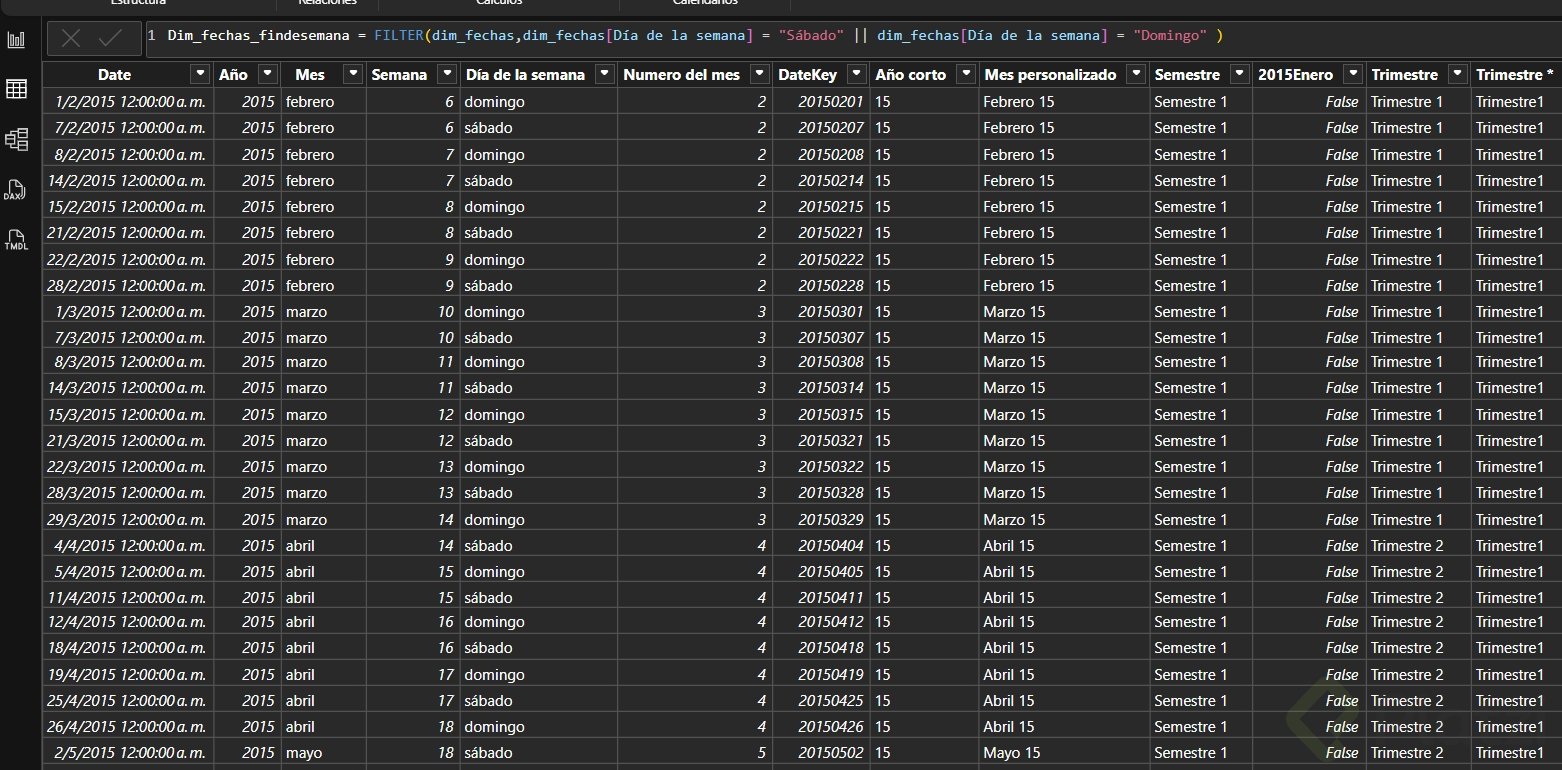Select the DateKey cell 20150222
1562x770 pixels.
click(x=821, y=259)
